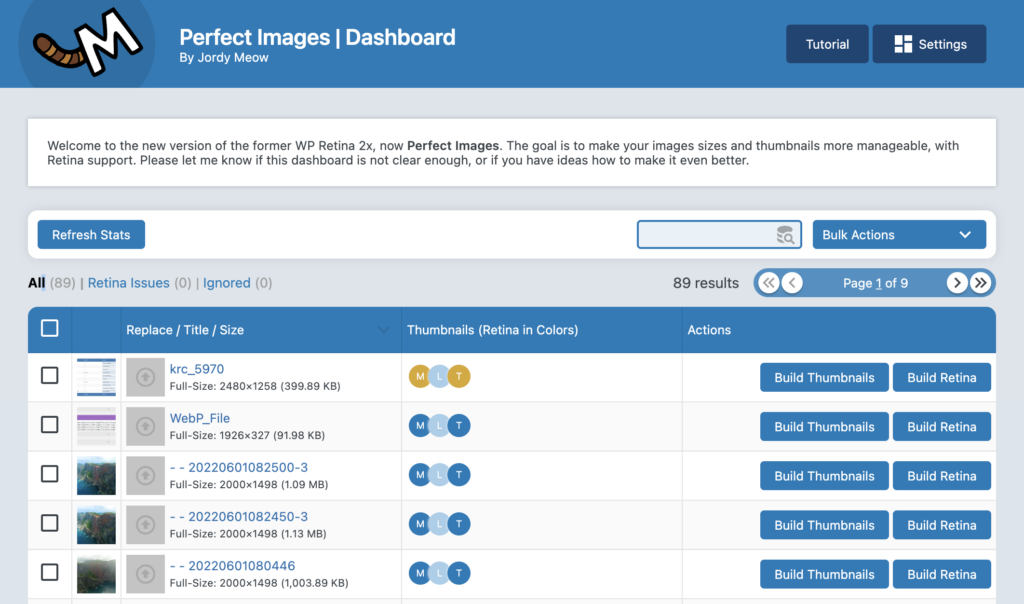Open the Bulk Actions dropdown
This screenshot has height=604, width=1024.
click(899, 234)
